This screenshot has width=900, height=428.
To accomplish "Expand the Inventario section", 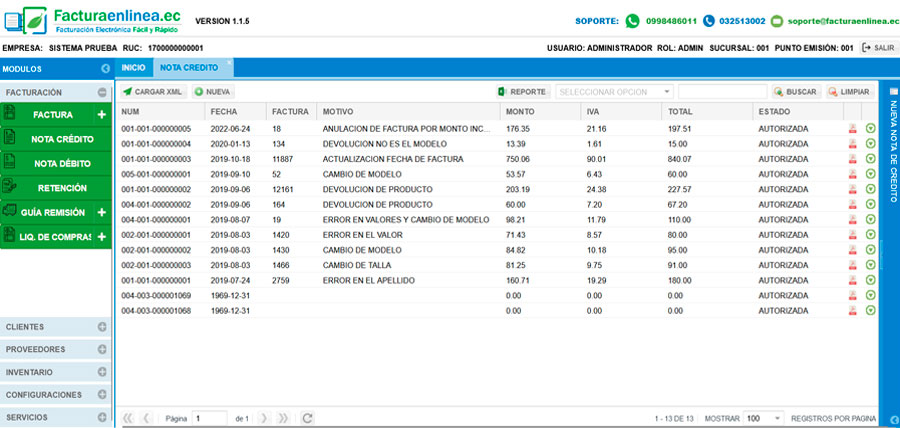I will pos(102,372).
